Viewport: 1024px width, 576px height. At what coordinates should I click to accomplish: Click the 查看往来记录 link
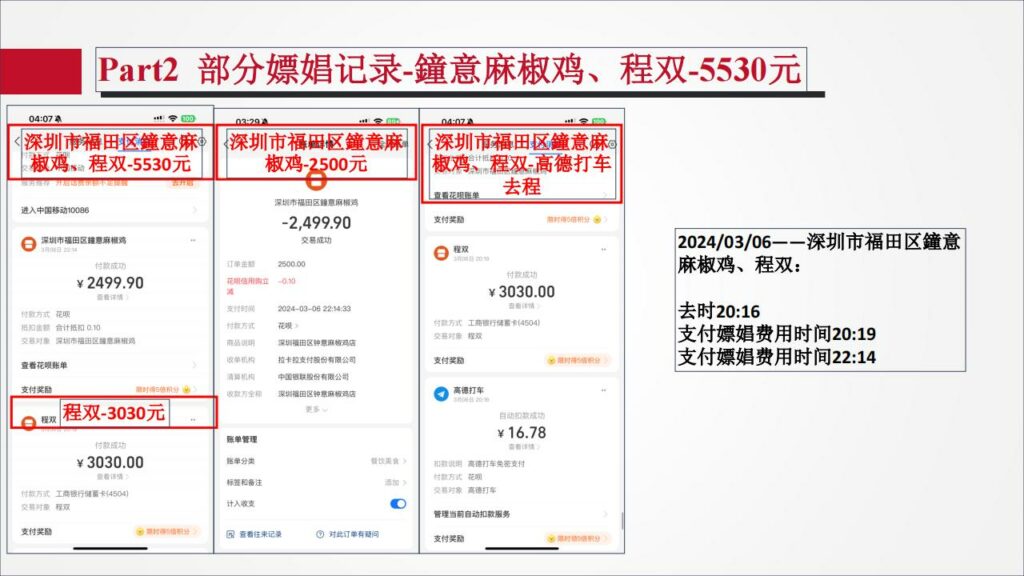point(260,534)
